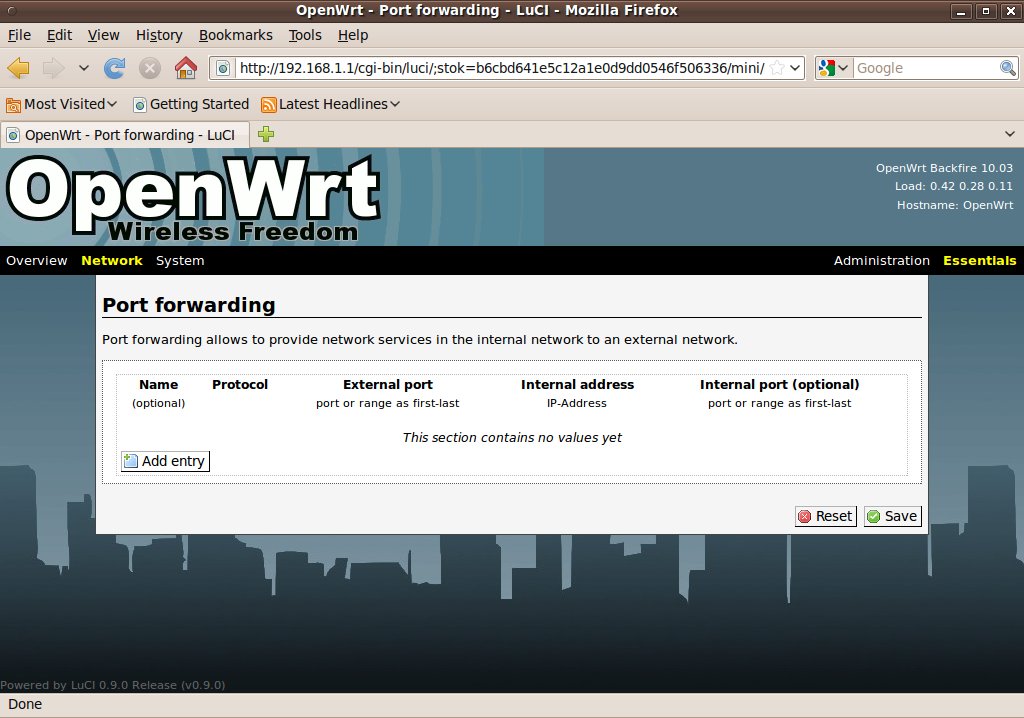Click the Reset button
The width and height of the screenshot is (1024, 718).
pyautogui.click(x=826, y=516)
